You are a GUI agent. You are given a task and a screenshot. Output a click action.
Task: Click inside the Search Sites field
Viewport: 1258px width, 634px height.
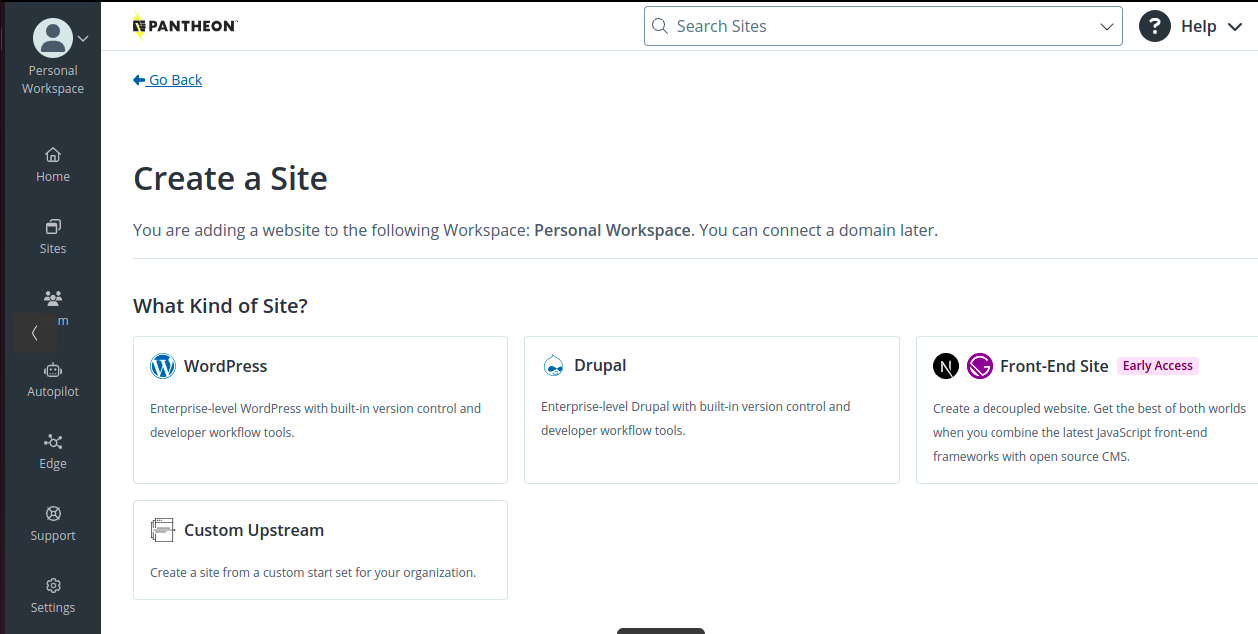click(x=870, y=27)
